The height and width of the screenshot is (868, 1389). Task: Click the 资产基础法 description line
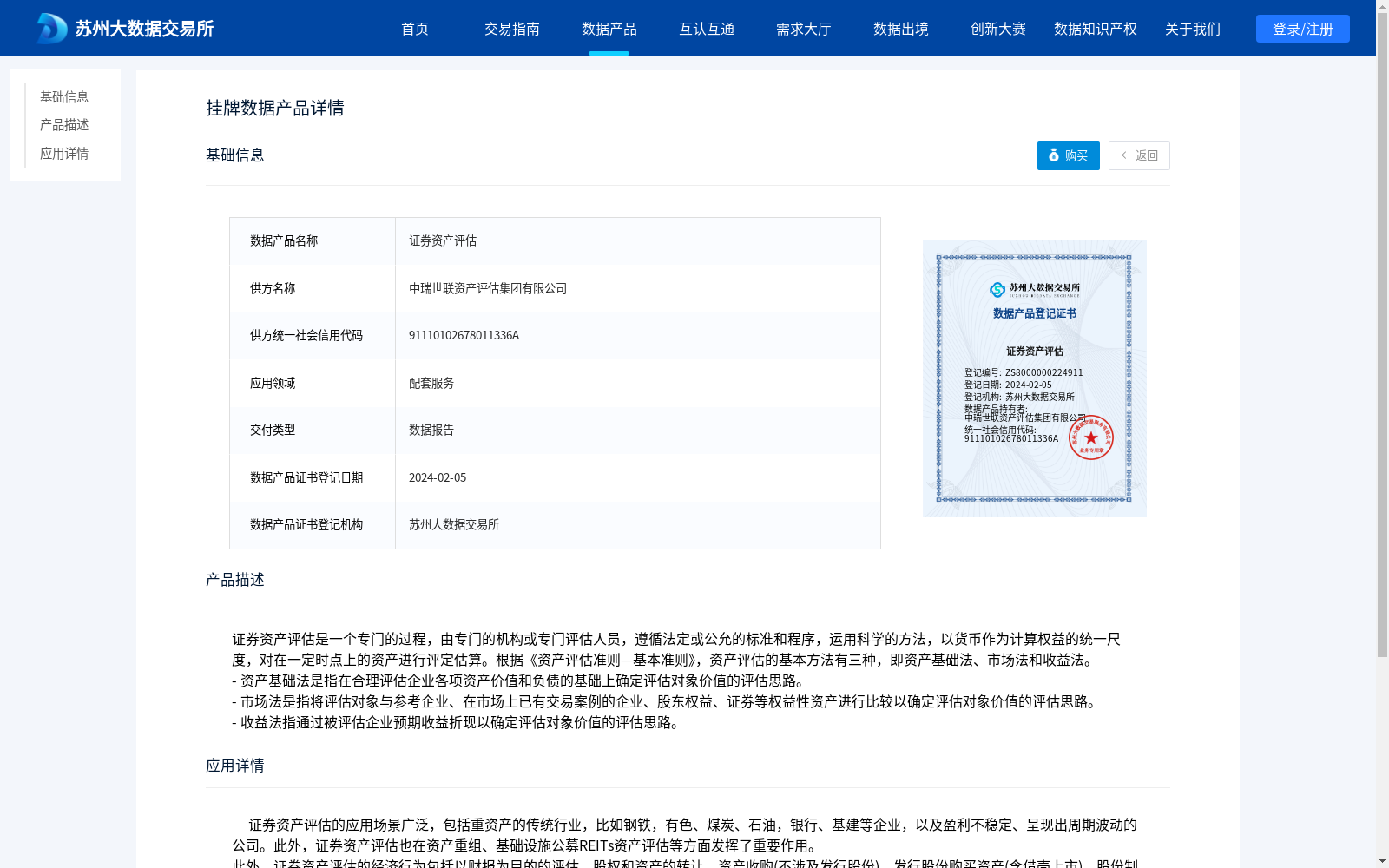[x=522, y=681]
